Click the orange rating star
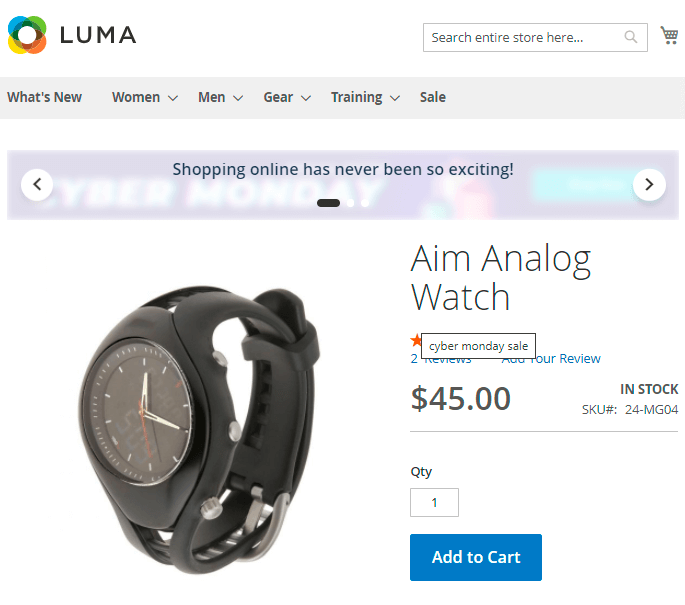The height and width of the screenshot is (605, 685). tap(415, 340)
